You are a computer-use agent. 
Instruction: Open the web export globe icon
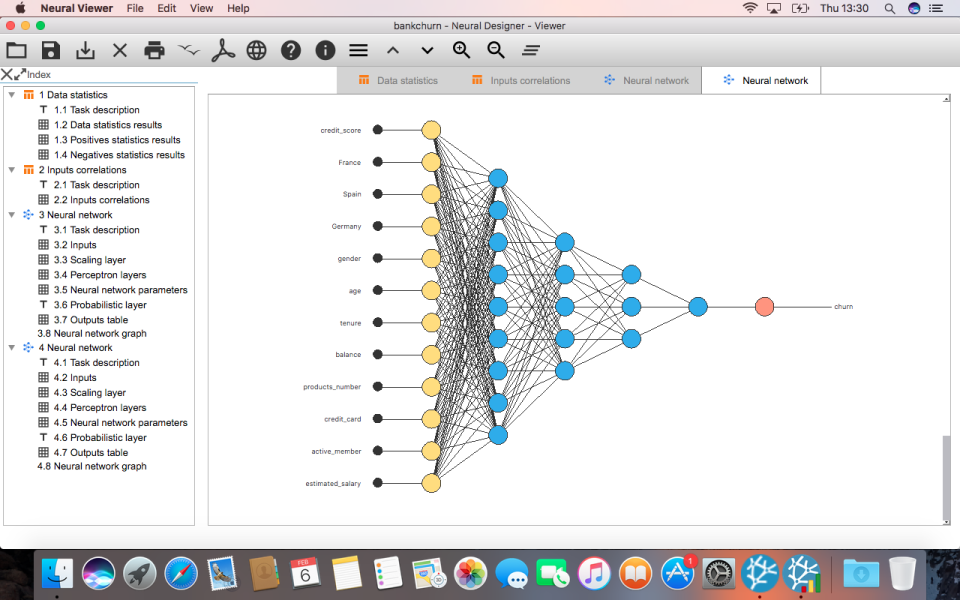tap(256, 49)
